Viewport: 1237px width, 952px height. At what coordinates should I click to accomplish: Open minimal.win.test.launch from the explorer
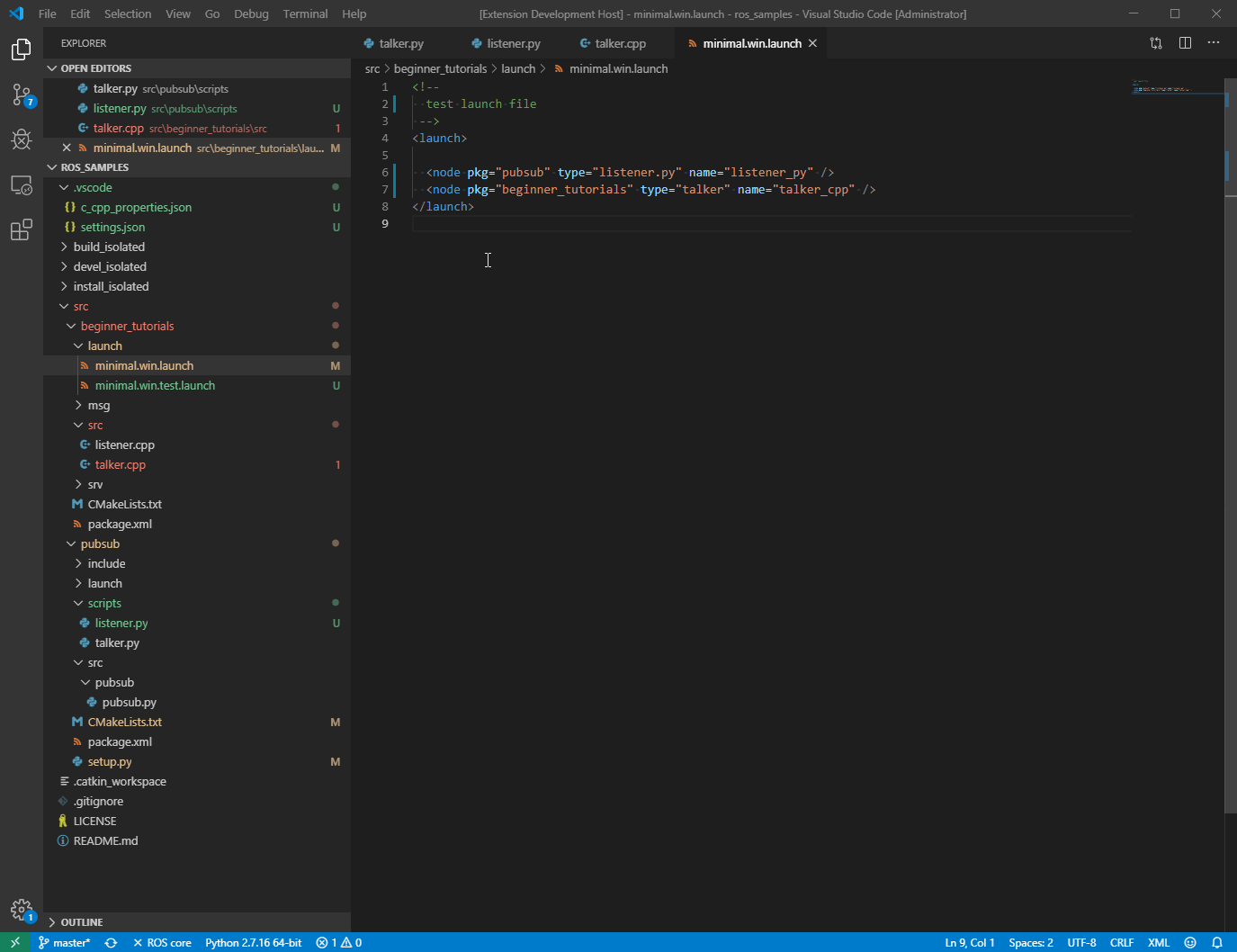tap(155, 385)
